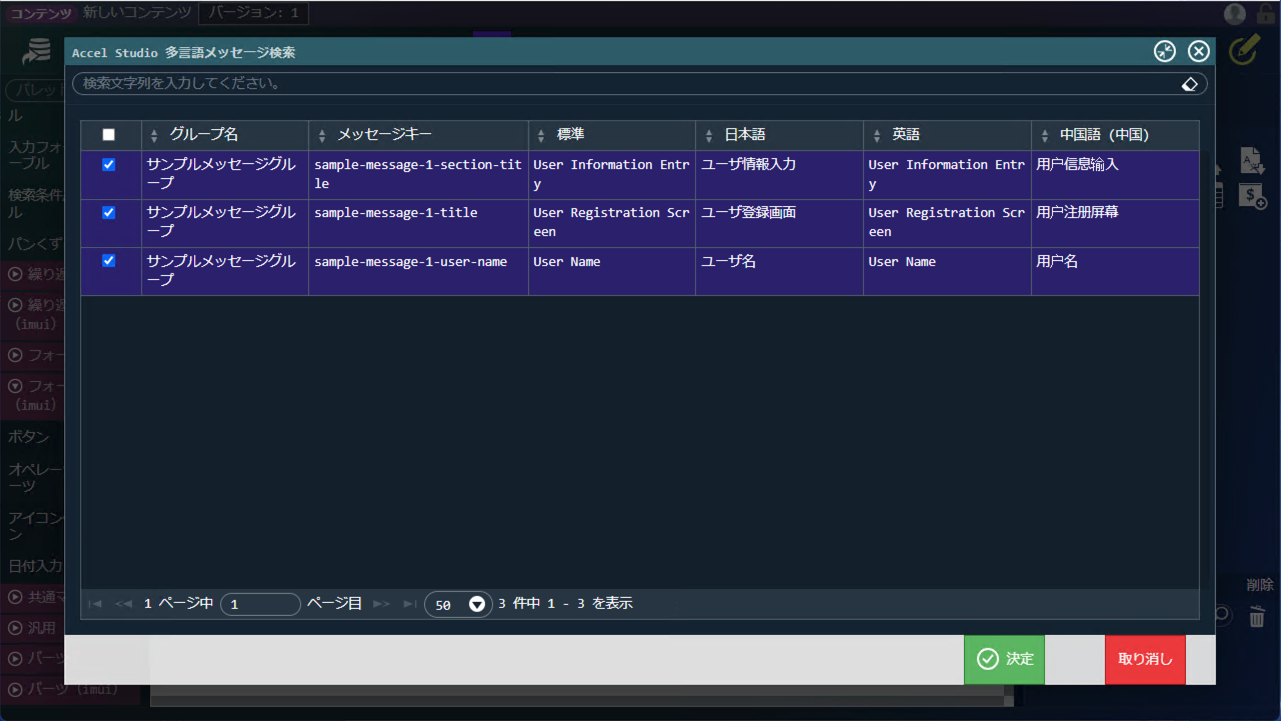Sort by 英語 column
This screenshot has height=721, width=1281.
point(947,135)
